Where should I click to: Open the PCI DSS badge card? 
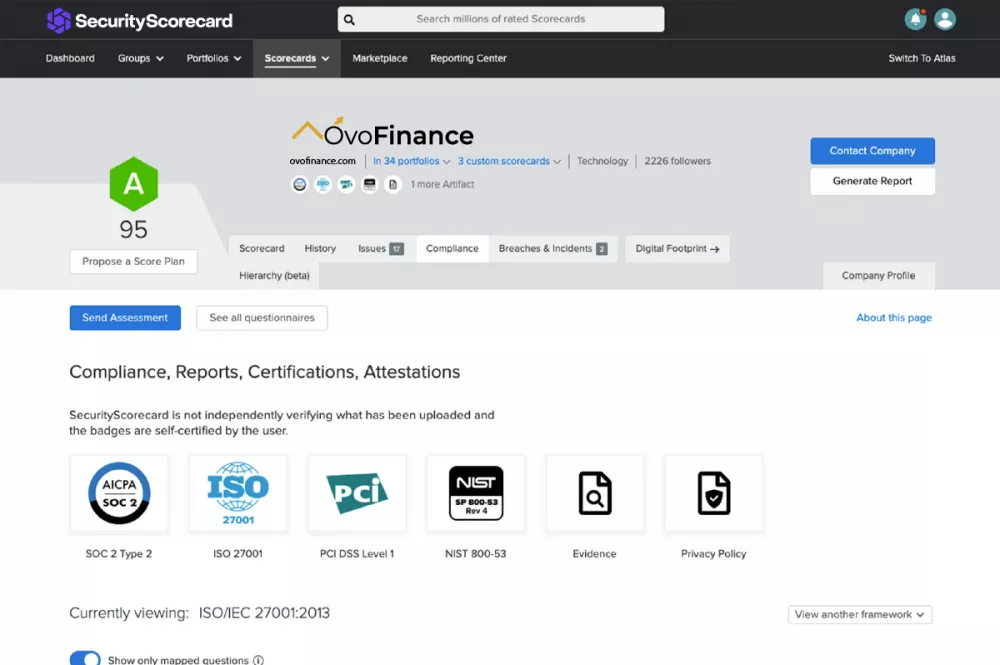357,493
